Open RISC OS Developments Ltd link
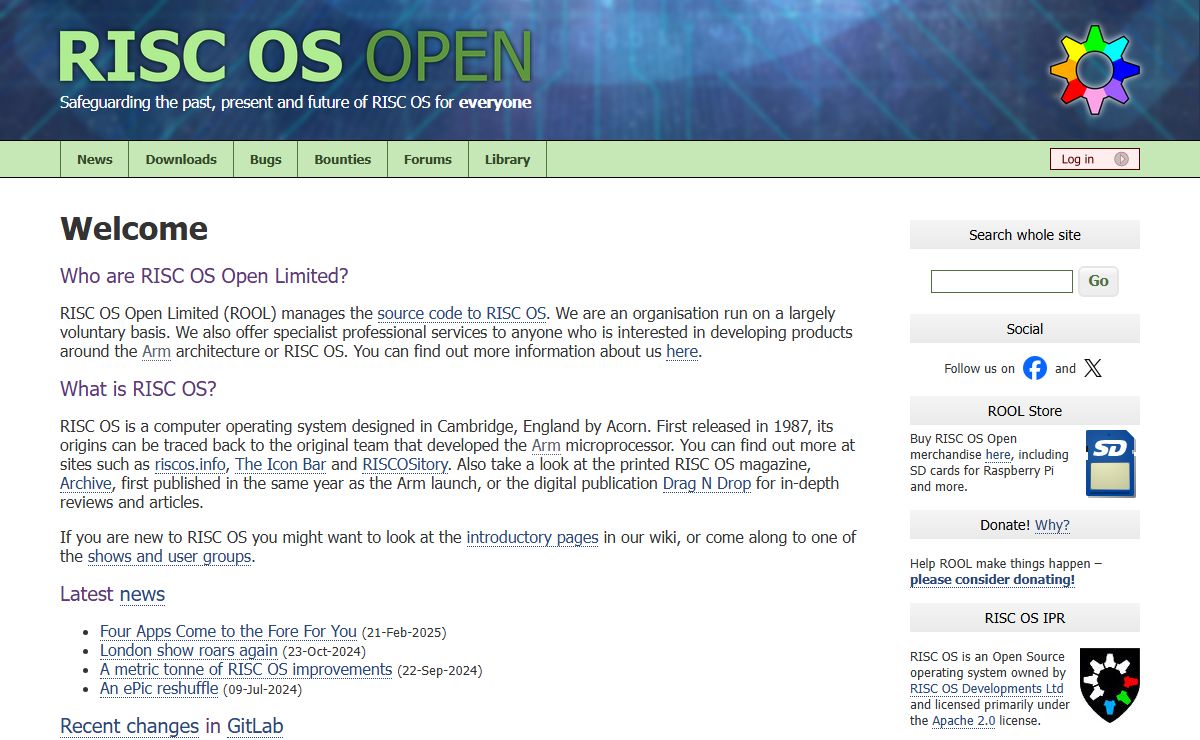Viewport: 1200px width, 740px height. coord(986,688)
